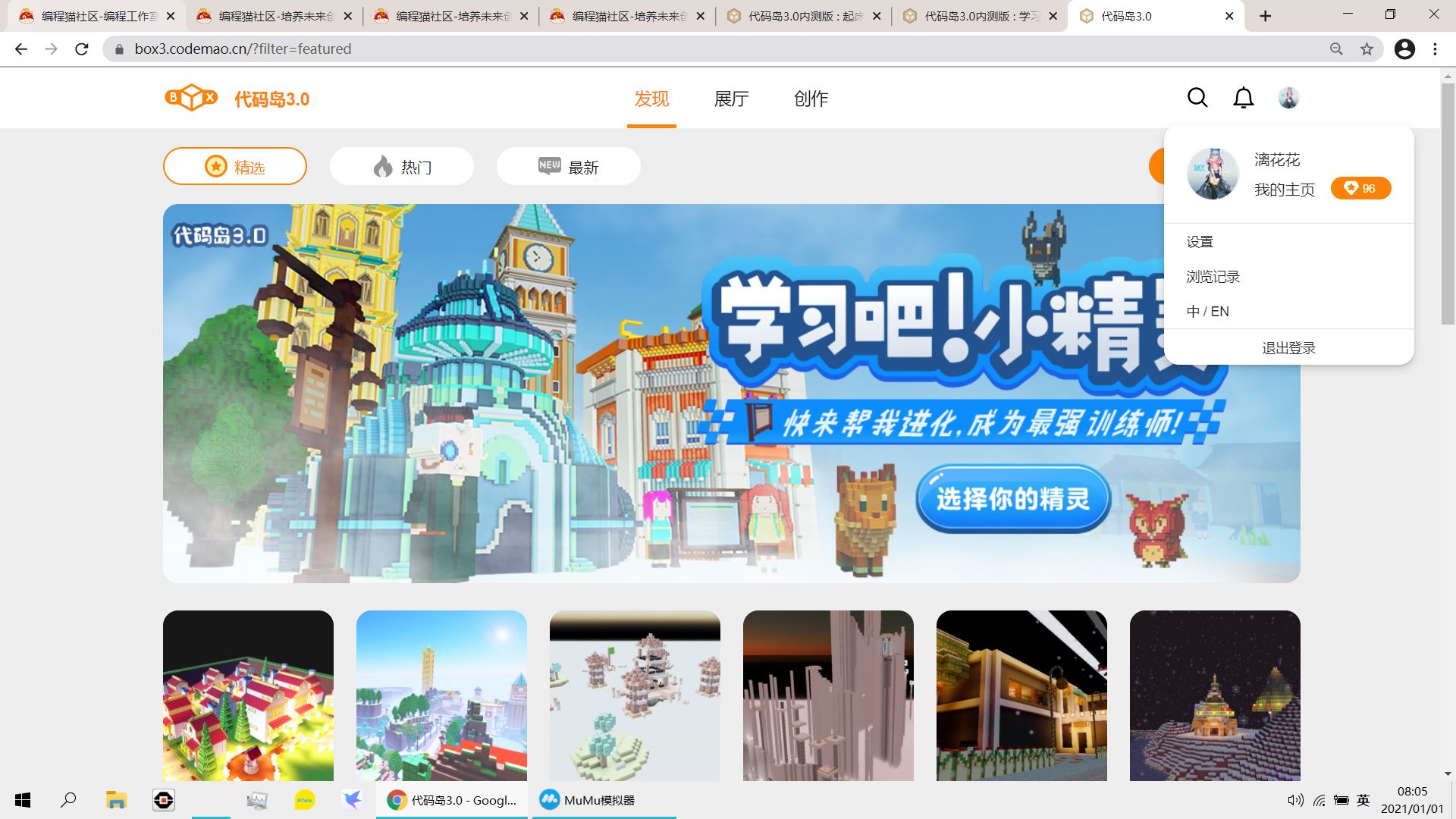
Task: Click 退出登录 to log out
Action: click(1288, 348)
